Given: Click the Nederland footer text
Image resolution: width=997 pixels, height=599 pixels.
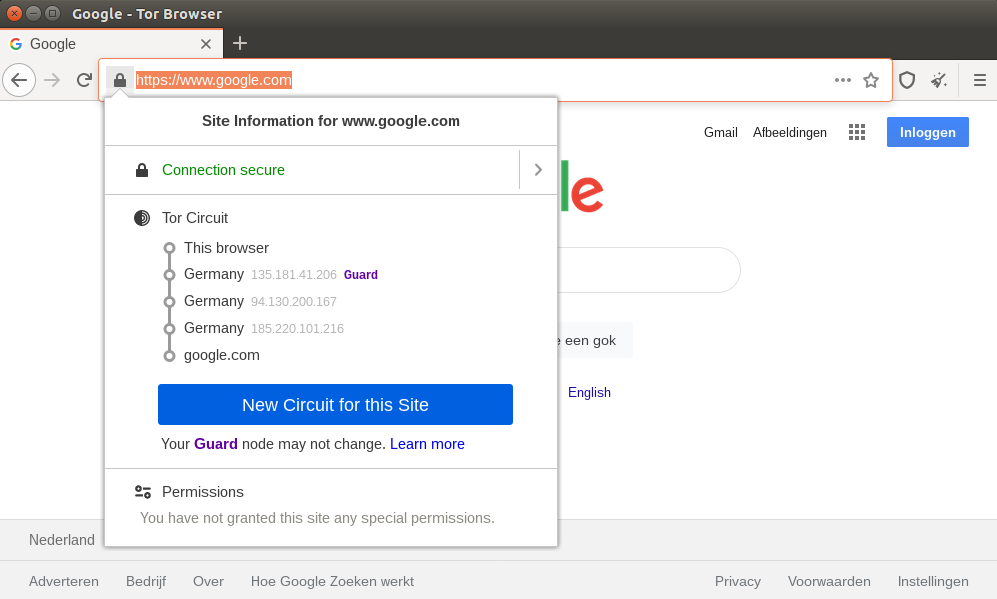Looking at the screenshot, I should [62, 540].
